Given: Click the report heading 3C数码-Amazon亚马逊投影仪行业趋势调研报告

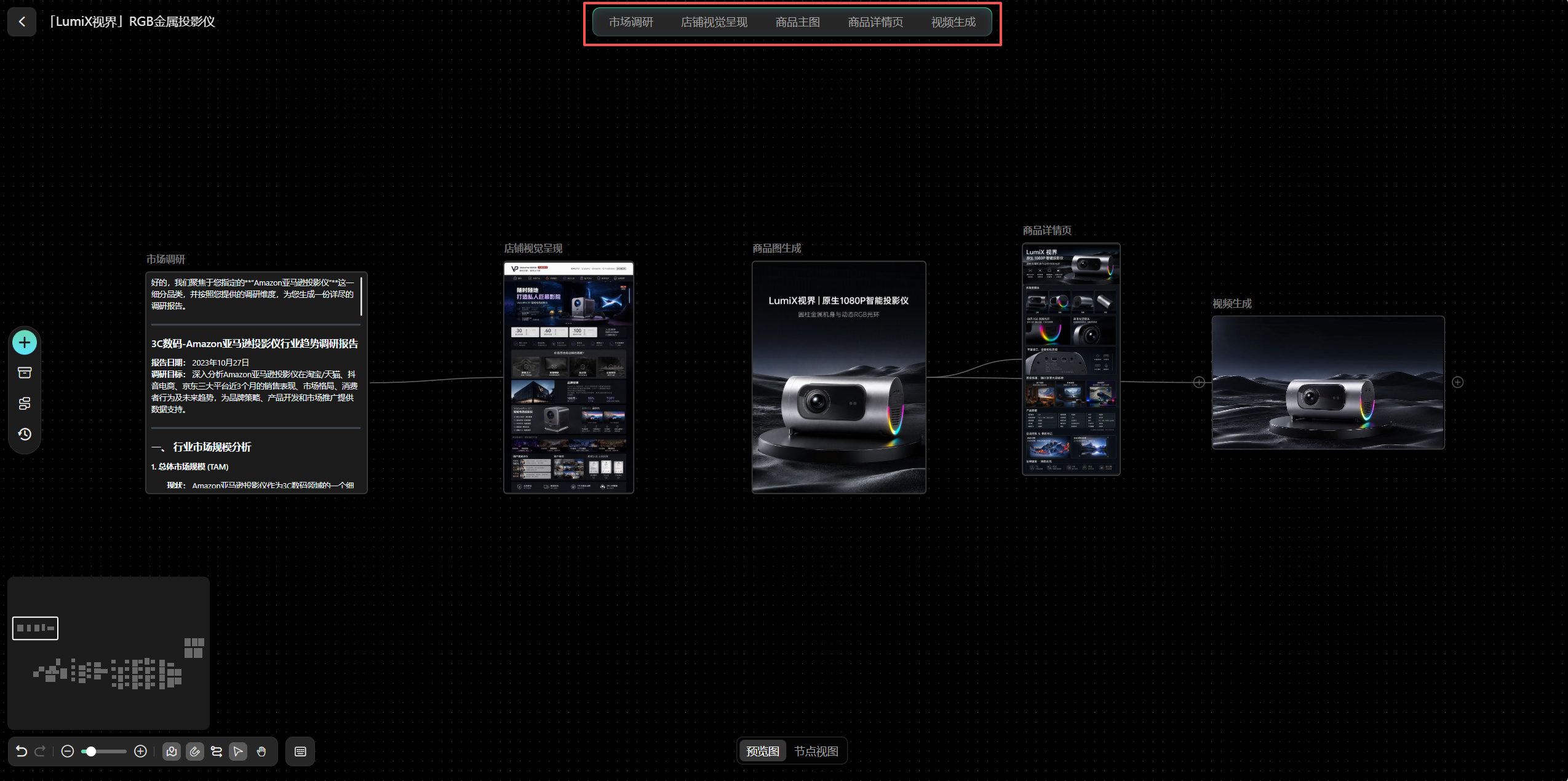Looking at the screenshot, I should tap(255, 344).
